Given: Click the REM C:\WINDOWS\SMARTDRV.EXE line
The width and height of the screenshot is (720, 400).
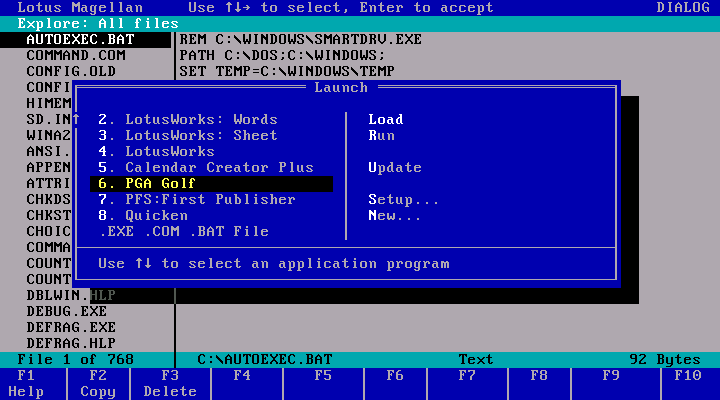Looking at the screenshot, I should click(300, 40).
